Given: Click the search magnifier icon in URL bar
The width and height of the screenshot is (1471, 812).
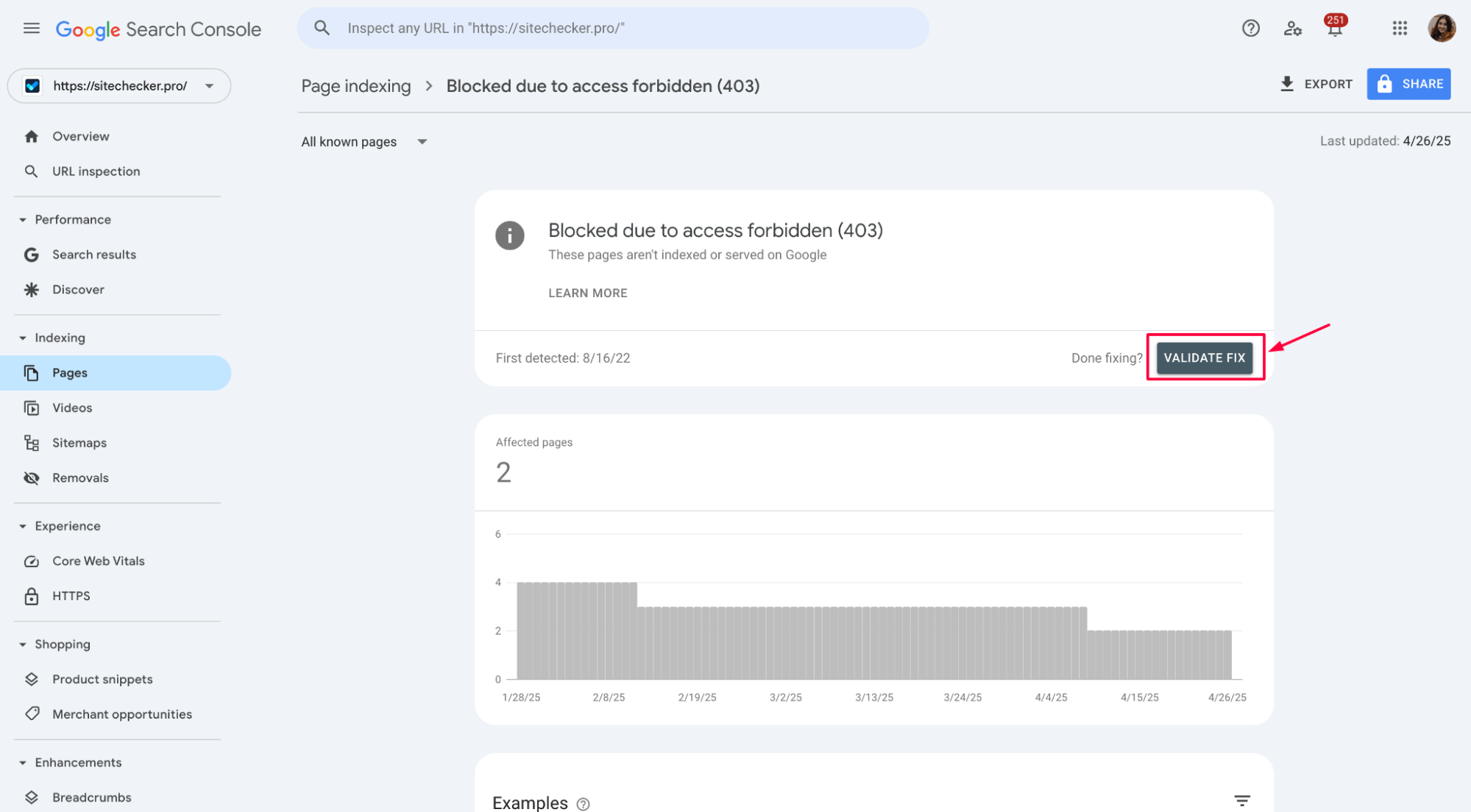Looking at the screenshot, I should [x=322, y=28].
